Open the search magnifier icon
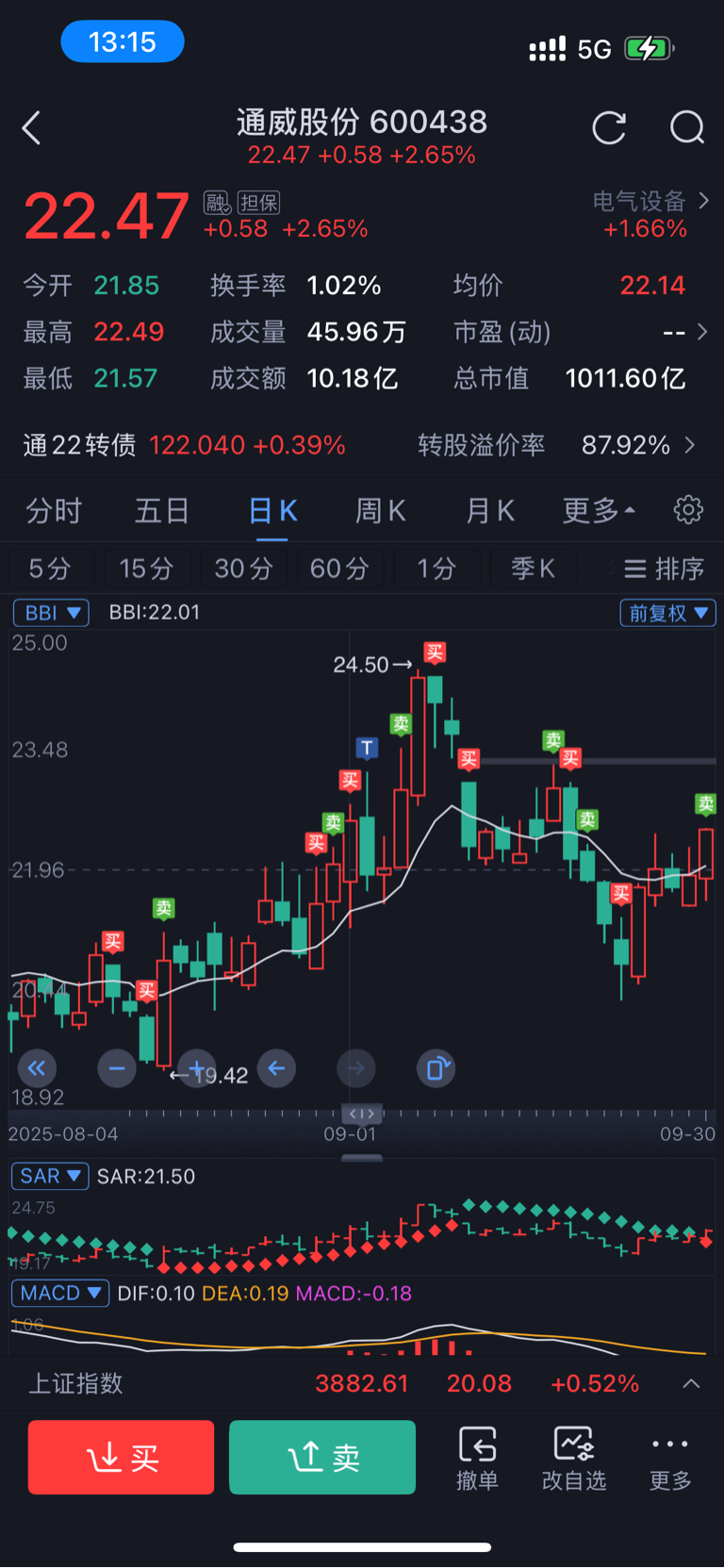This screenshot has height=1568, width=724. (x=687, y=127)
